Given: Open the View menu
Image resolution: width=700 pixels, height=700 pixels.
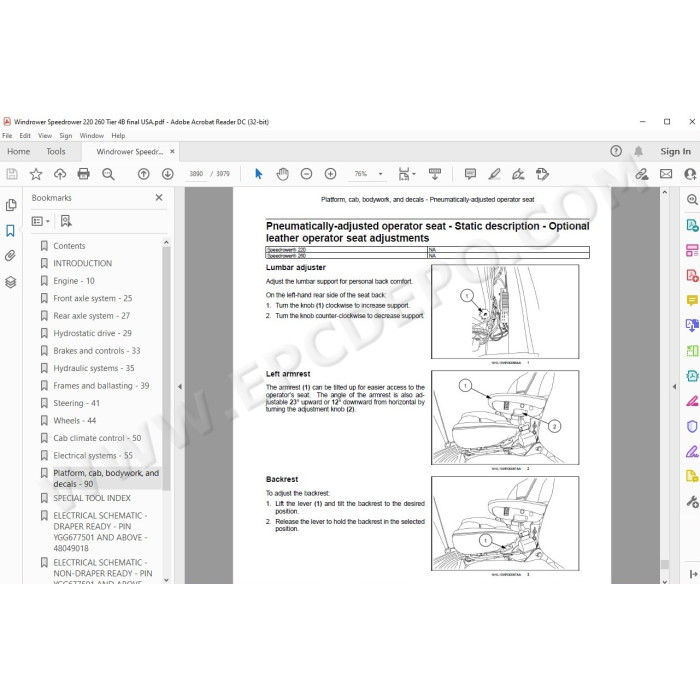Looking at the screenshot, I should (x=45, y=135).
